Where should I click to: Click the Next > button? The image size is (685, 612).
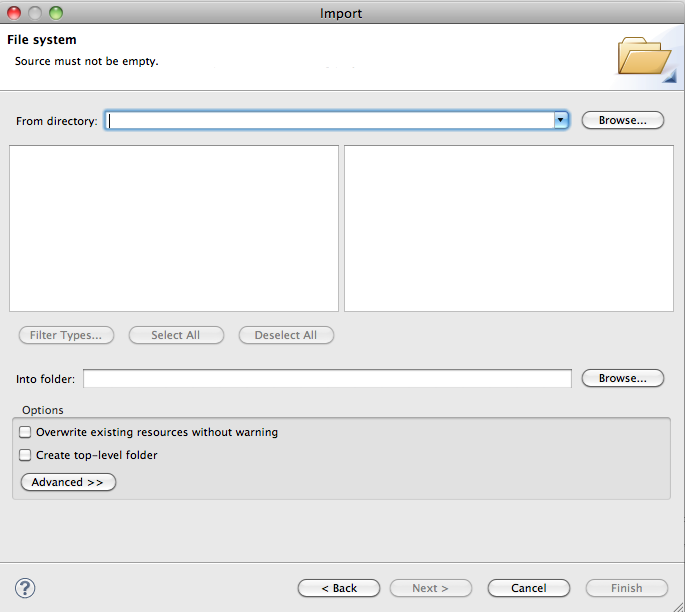coord(430,588)
